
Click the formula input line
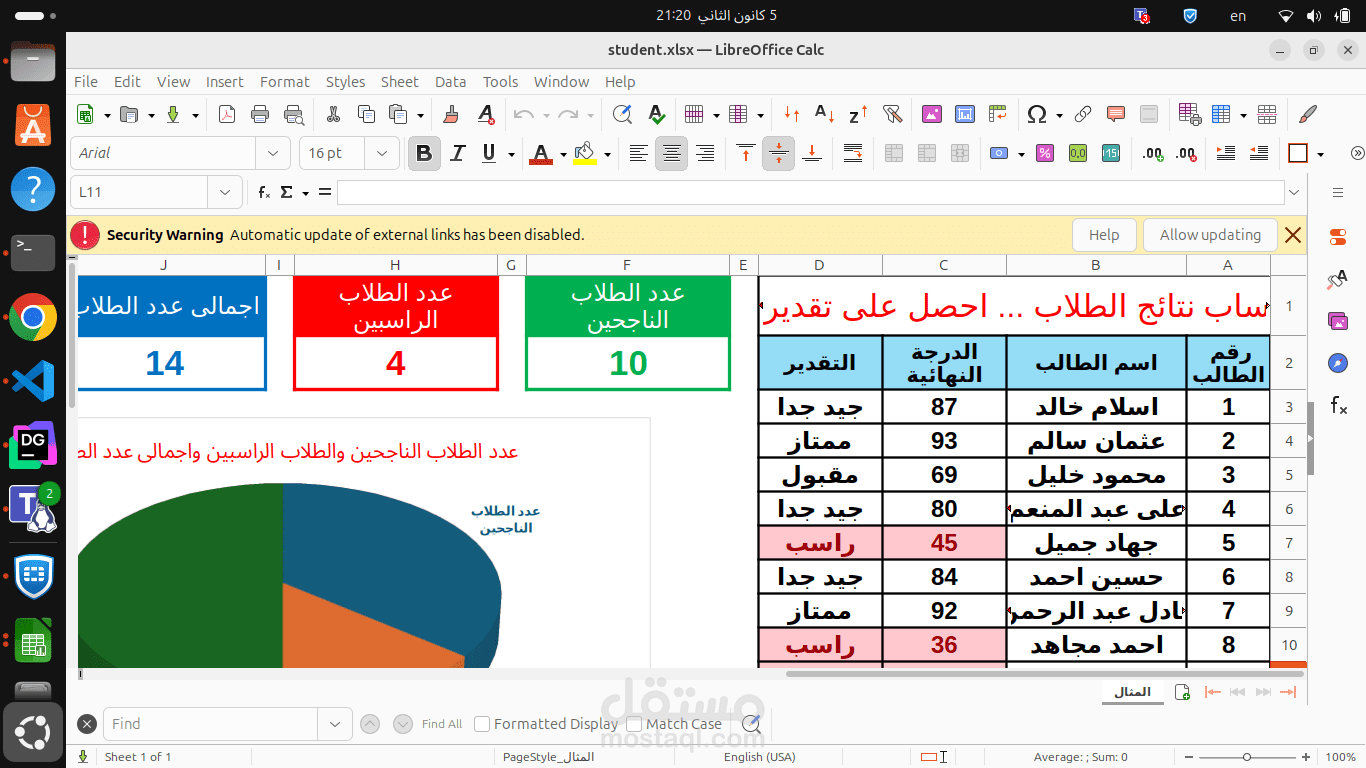(x=810, y=192)
